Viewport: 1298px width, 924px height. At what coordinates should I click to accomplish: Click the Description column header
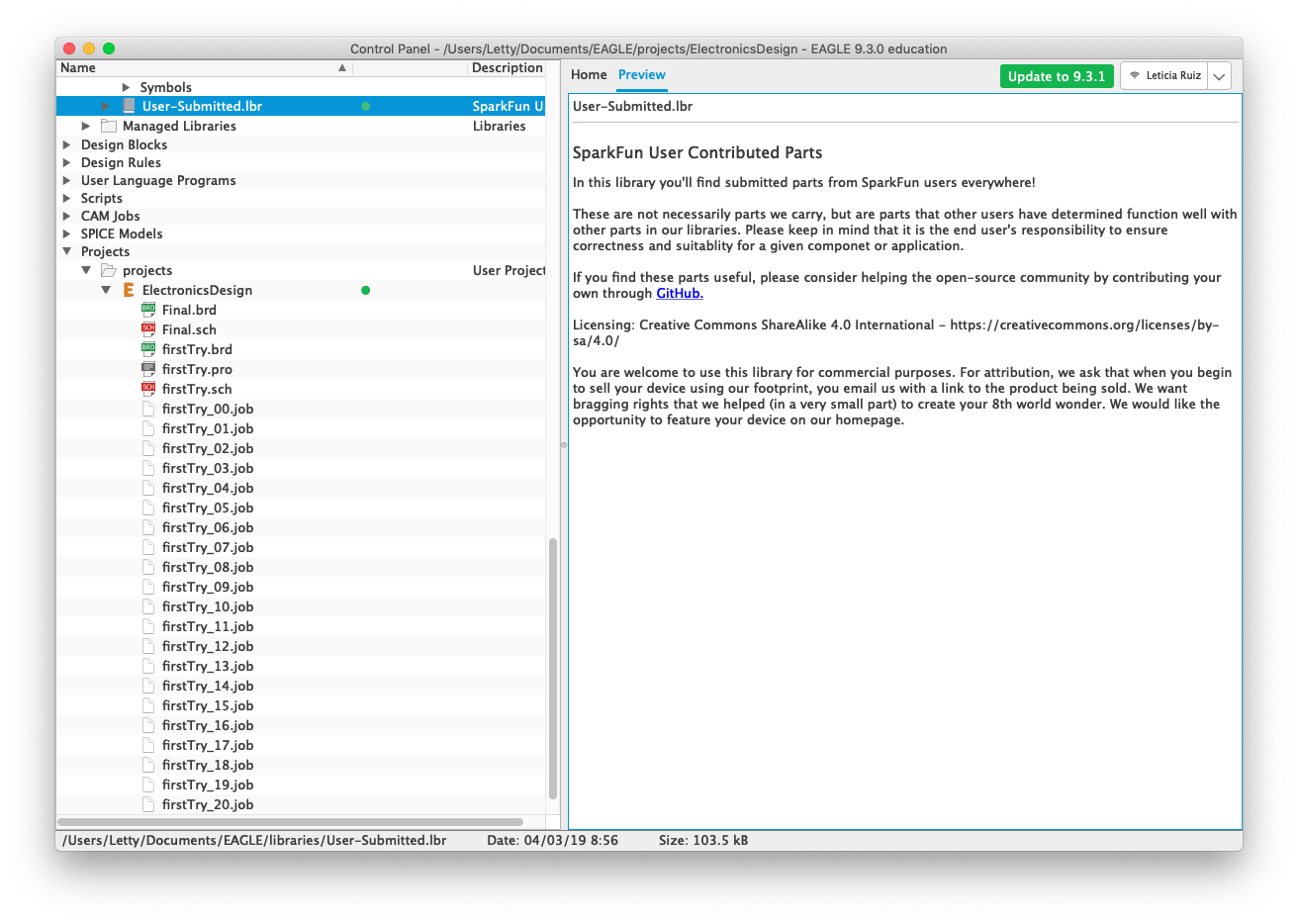coord(508,67)
